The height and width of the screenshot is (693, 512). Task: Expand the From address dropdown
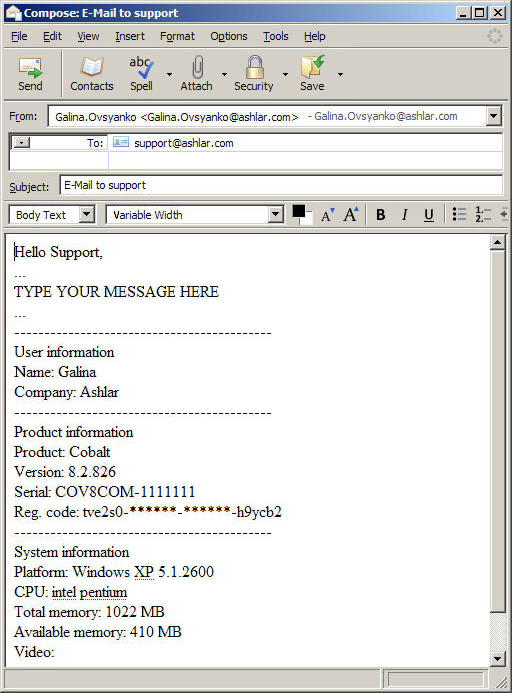[x=493, y=117]
